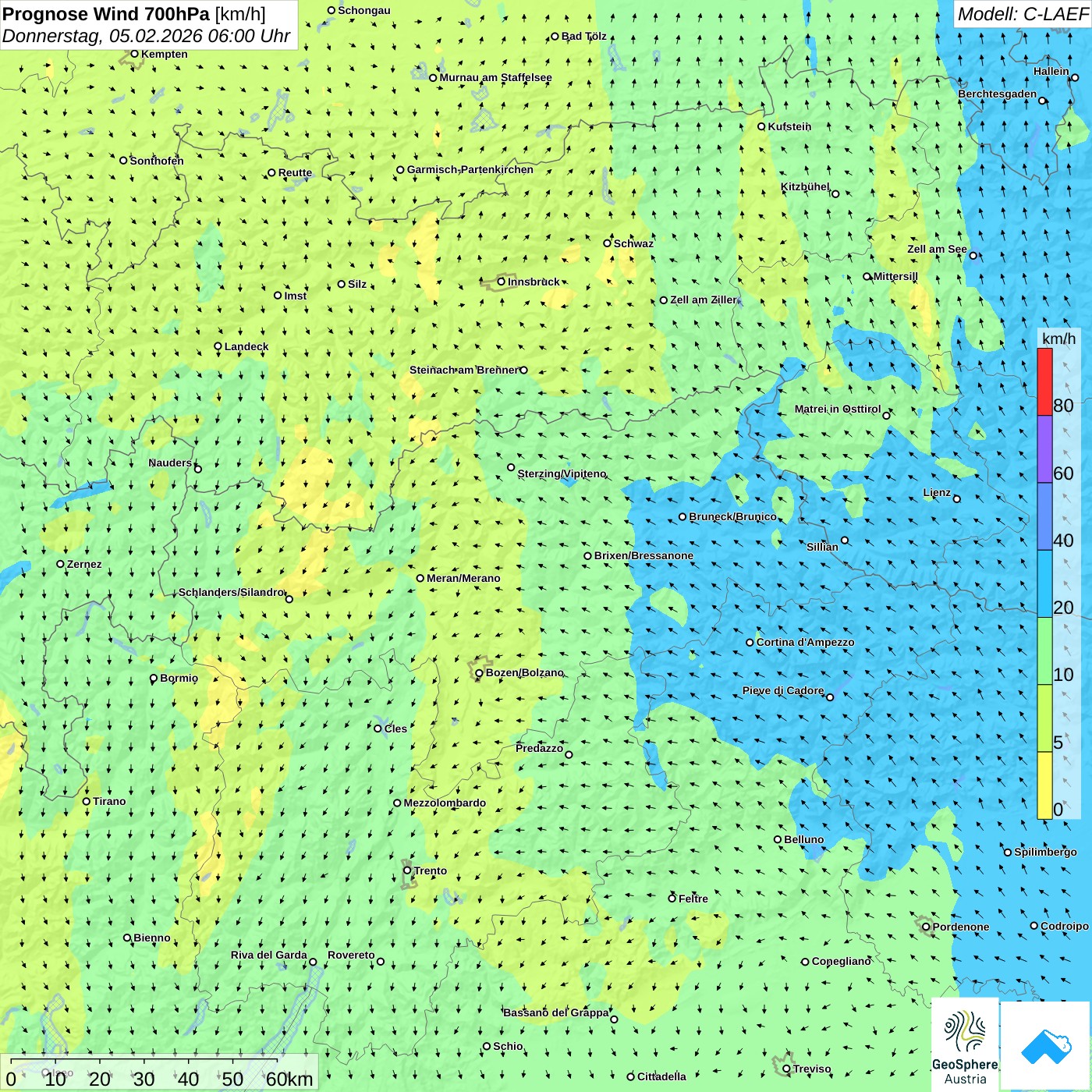Click the Belluno label
The image size is (1092, 1092).
coord(803,839)
